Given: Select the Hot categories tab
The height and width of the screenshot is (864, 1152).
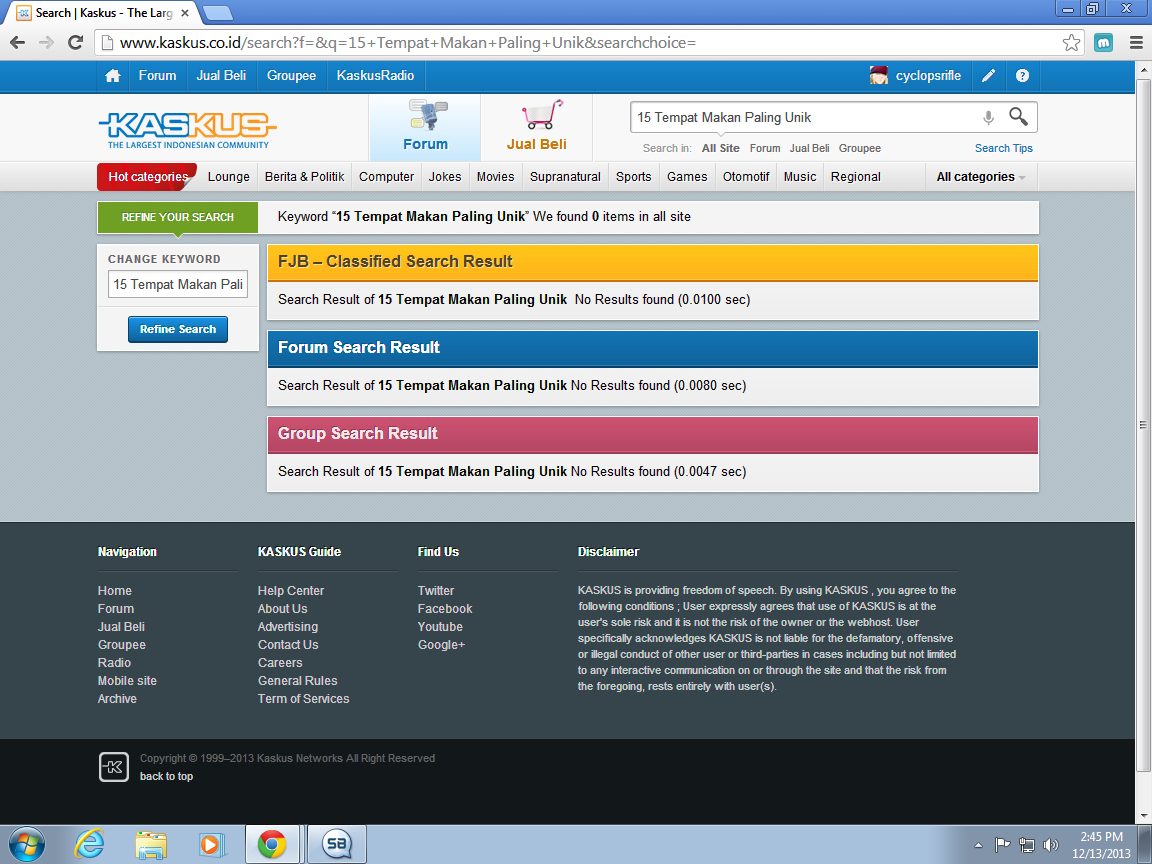Looking at the screenshot, I should 148,177.
